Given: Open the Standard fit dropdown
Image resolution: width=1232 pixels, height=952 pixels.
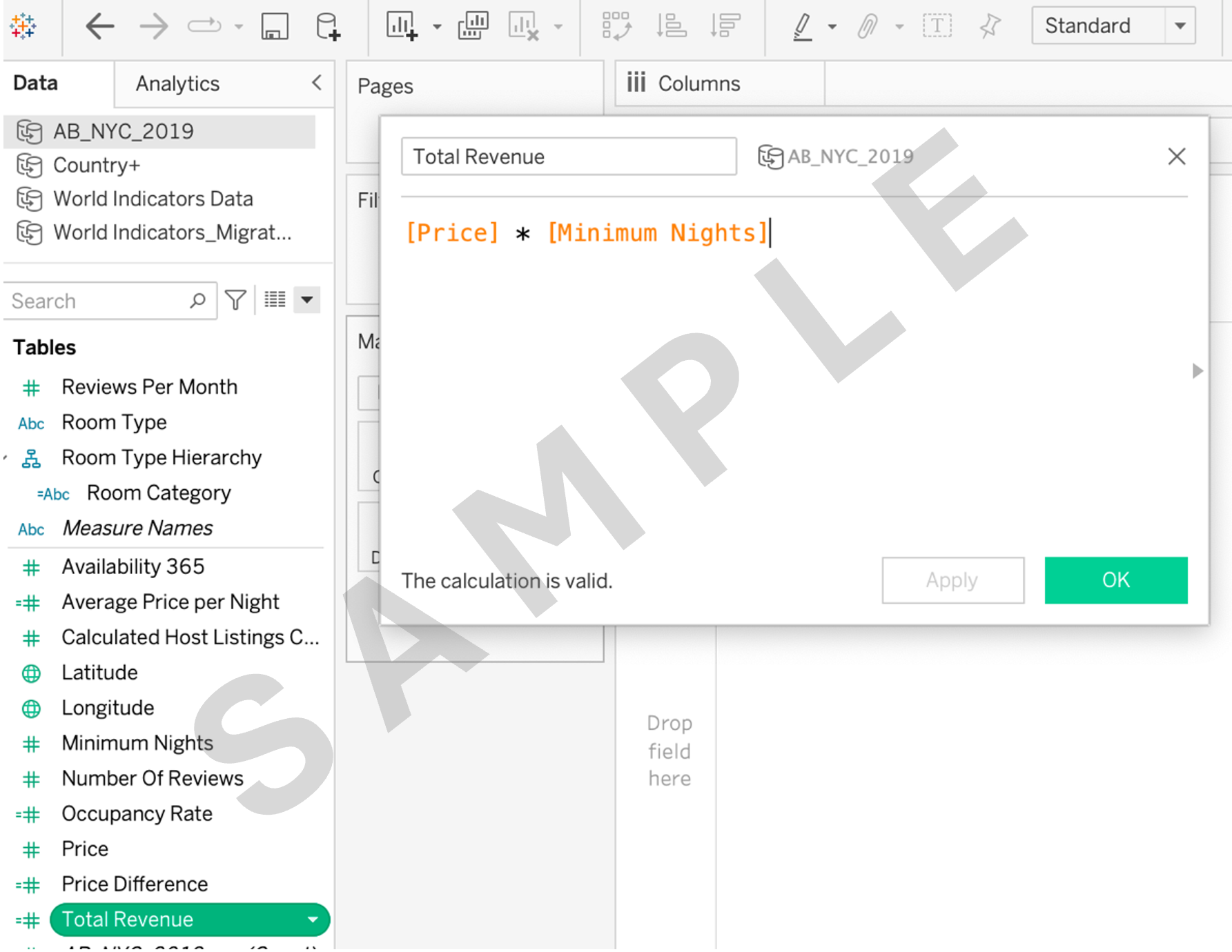Looking at the screenshot, I should click(x=1180, y=26).
